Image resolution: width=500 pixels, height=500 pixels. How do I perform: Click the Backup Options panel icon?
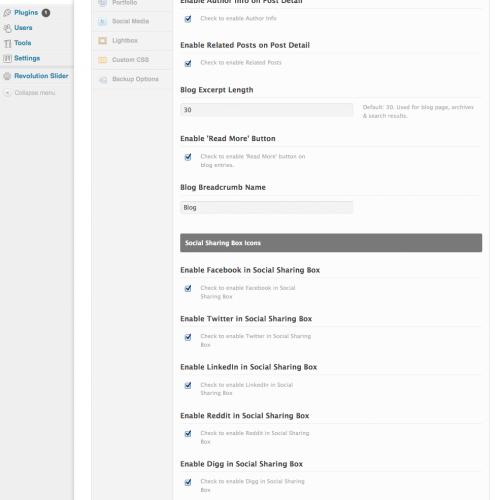pyautogui.click(x=103, y=79)
